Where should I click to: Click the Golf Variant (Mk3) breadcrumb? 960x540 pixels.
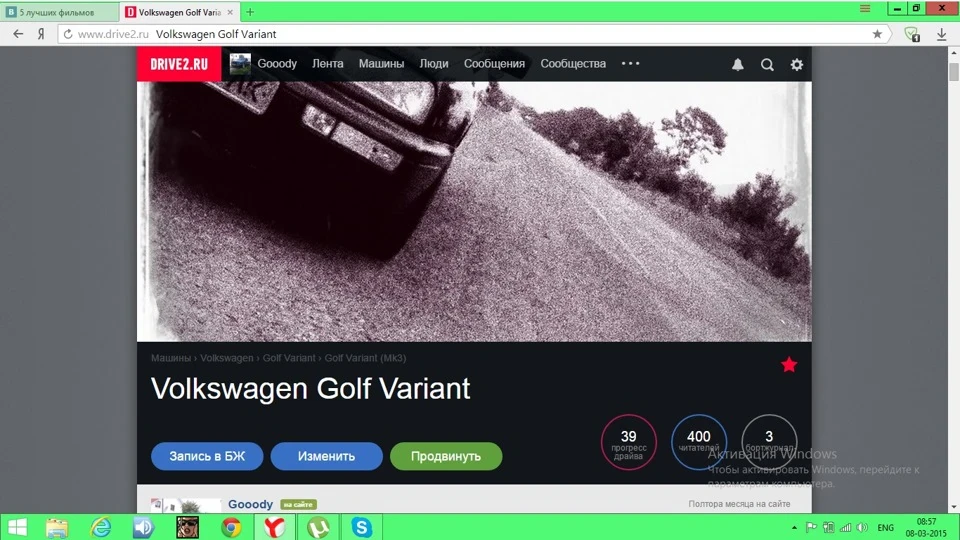tap(365, 358)
